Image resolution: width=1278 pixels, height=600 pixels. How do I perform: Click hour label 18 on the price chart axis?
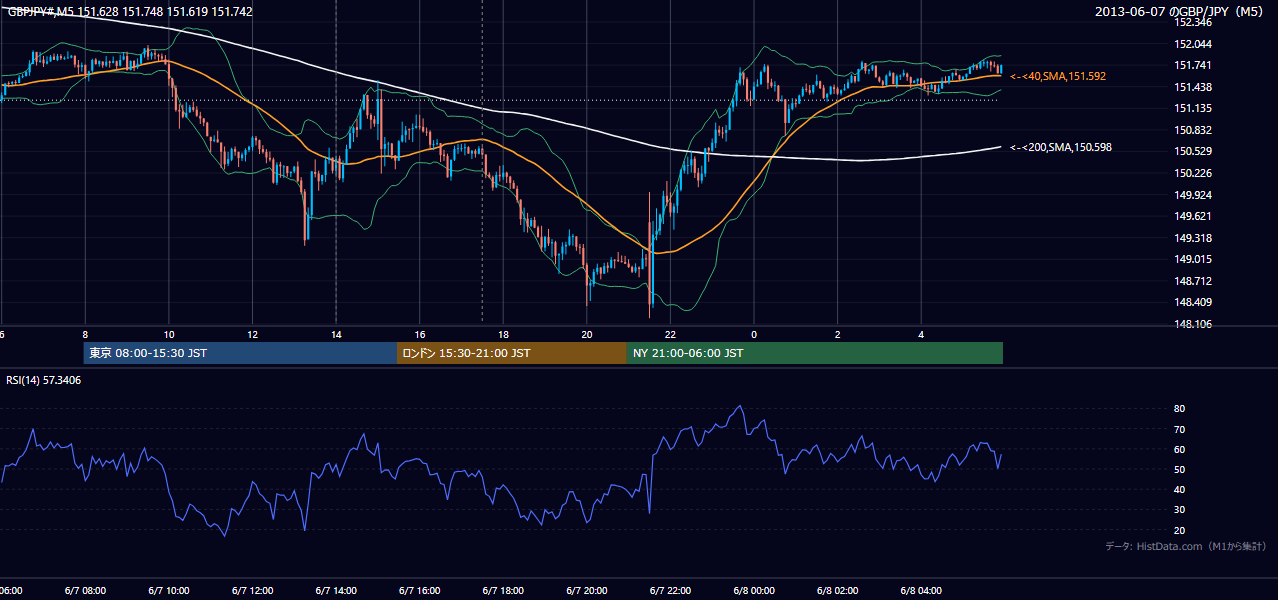[503, 335]
